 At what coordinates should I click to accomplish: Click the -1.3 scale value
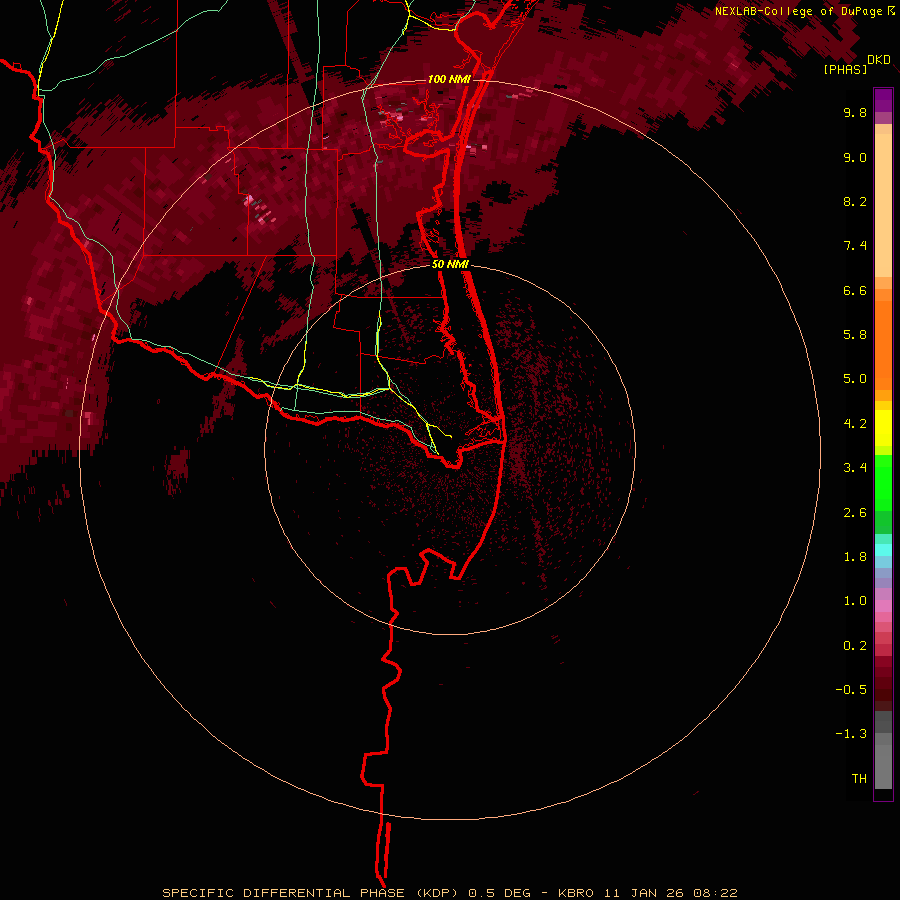(x=851, y=734)
